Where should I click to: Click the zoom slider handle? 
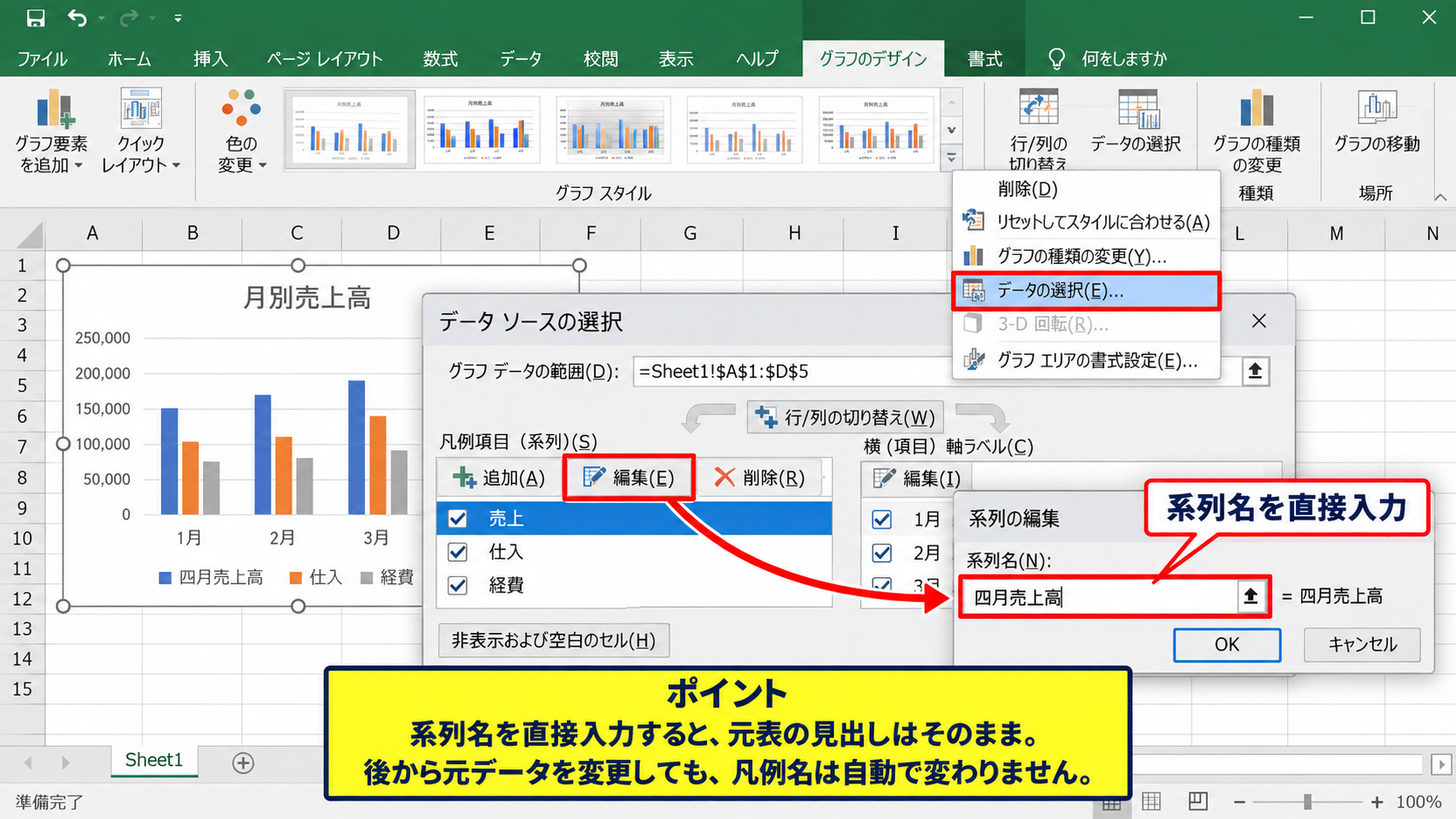(1307, 802)
